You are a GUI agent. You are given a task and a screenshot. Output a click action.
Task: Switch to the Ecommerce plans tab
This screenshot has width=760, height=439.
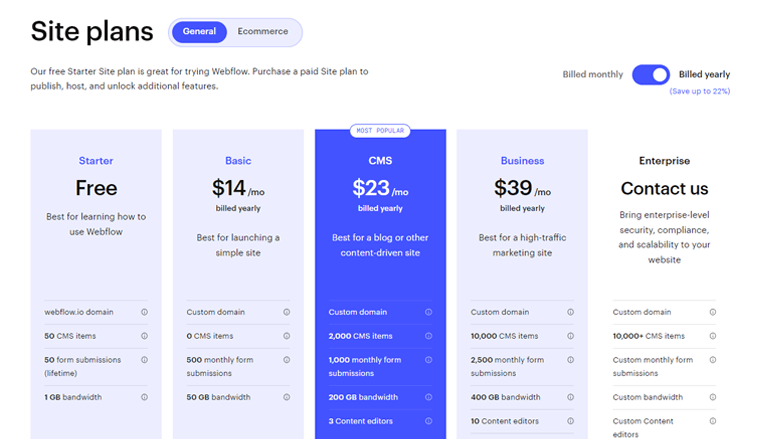coord(263,31)
